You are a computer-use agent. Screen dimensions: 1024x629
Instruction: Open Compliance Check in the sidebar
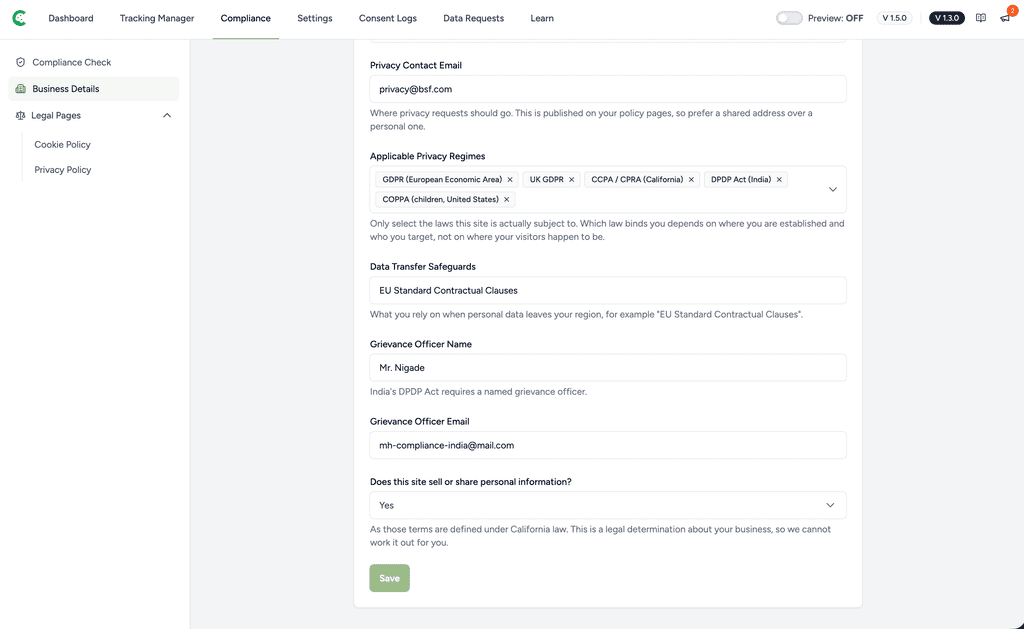pos(93,62)
